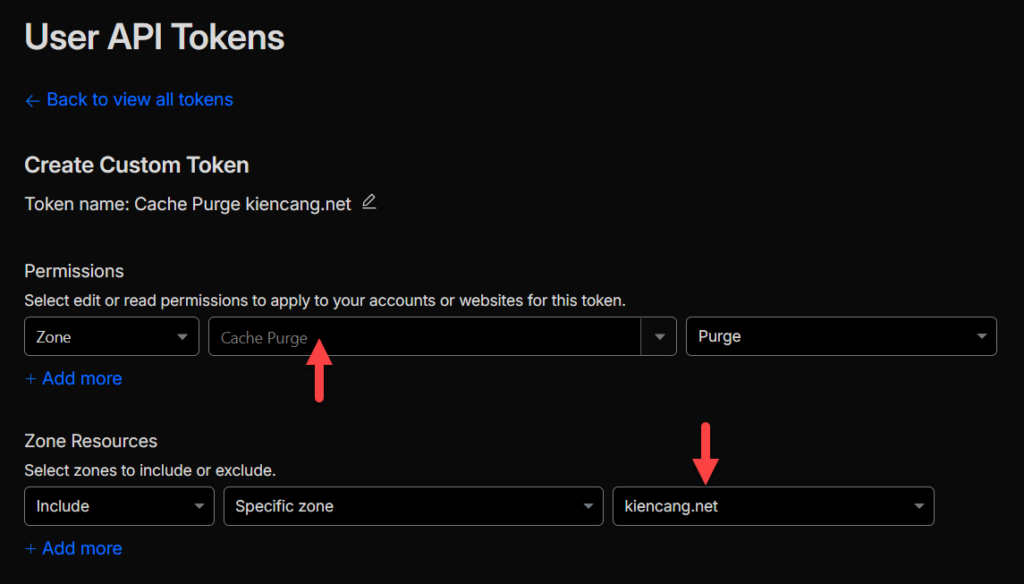
Task: Open the Include/exclude dropdown
Action: pyautogui.click(x=118, y=506)
